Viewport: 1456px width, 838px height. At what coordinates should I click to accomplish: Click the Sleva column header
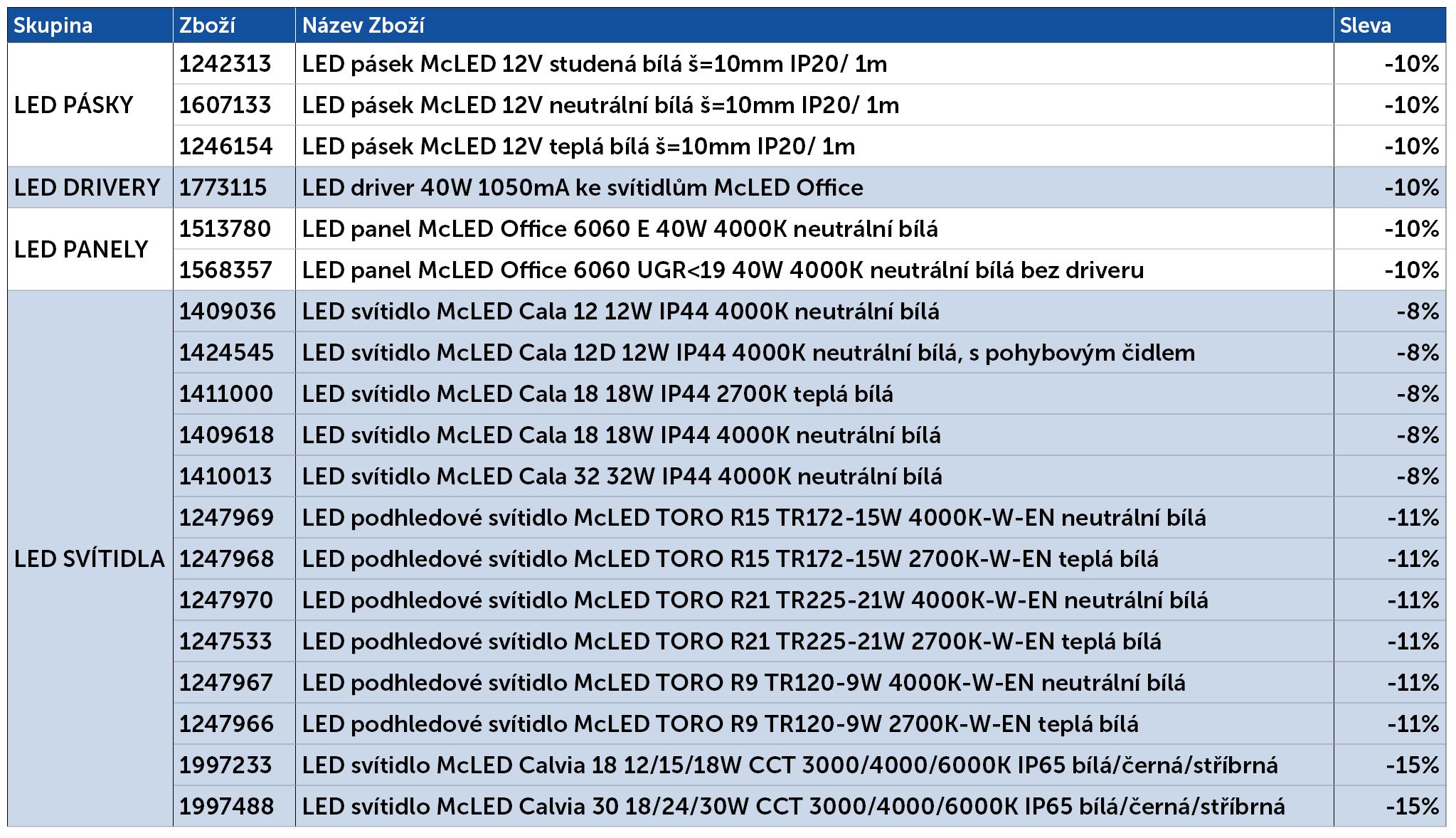pos(1390,26)
